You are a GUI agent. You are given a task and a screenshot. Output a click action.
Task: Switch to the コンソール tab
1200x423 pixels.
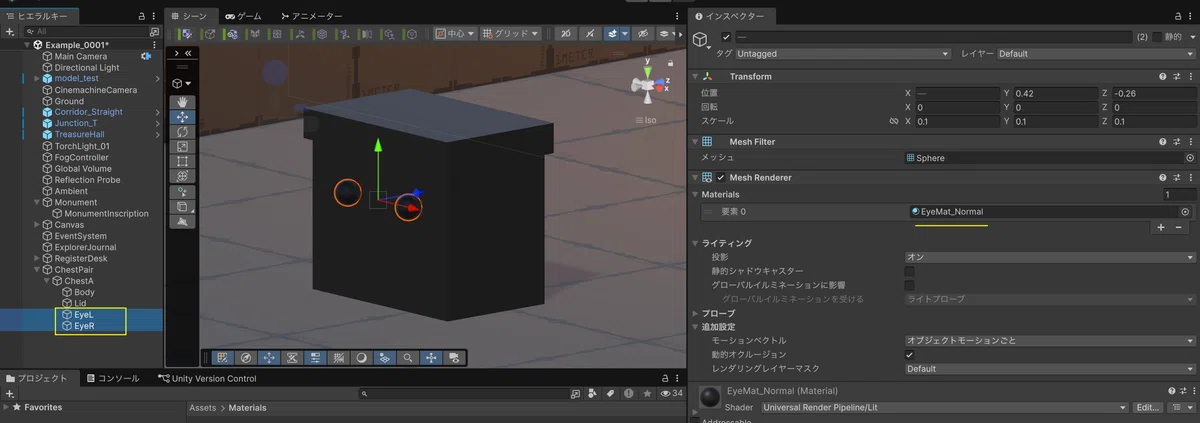pyautogui.click(x=113, y=378)
